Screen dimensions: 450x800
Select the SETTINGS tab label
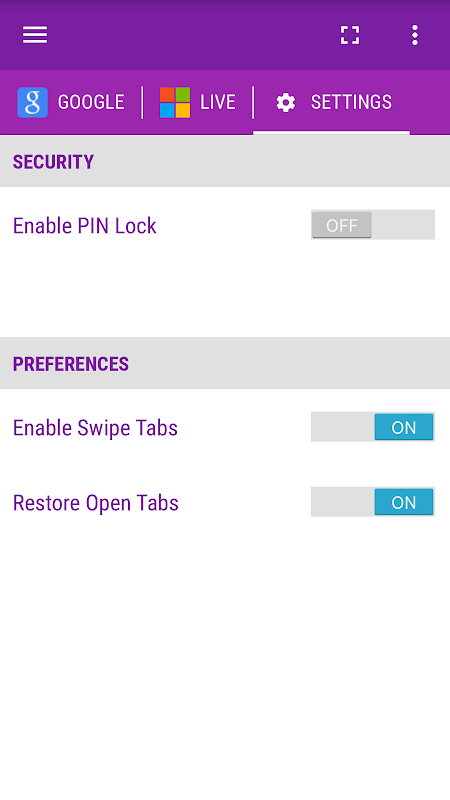tap(352, 102)
